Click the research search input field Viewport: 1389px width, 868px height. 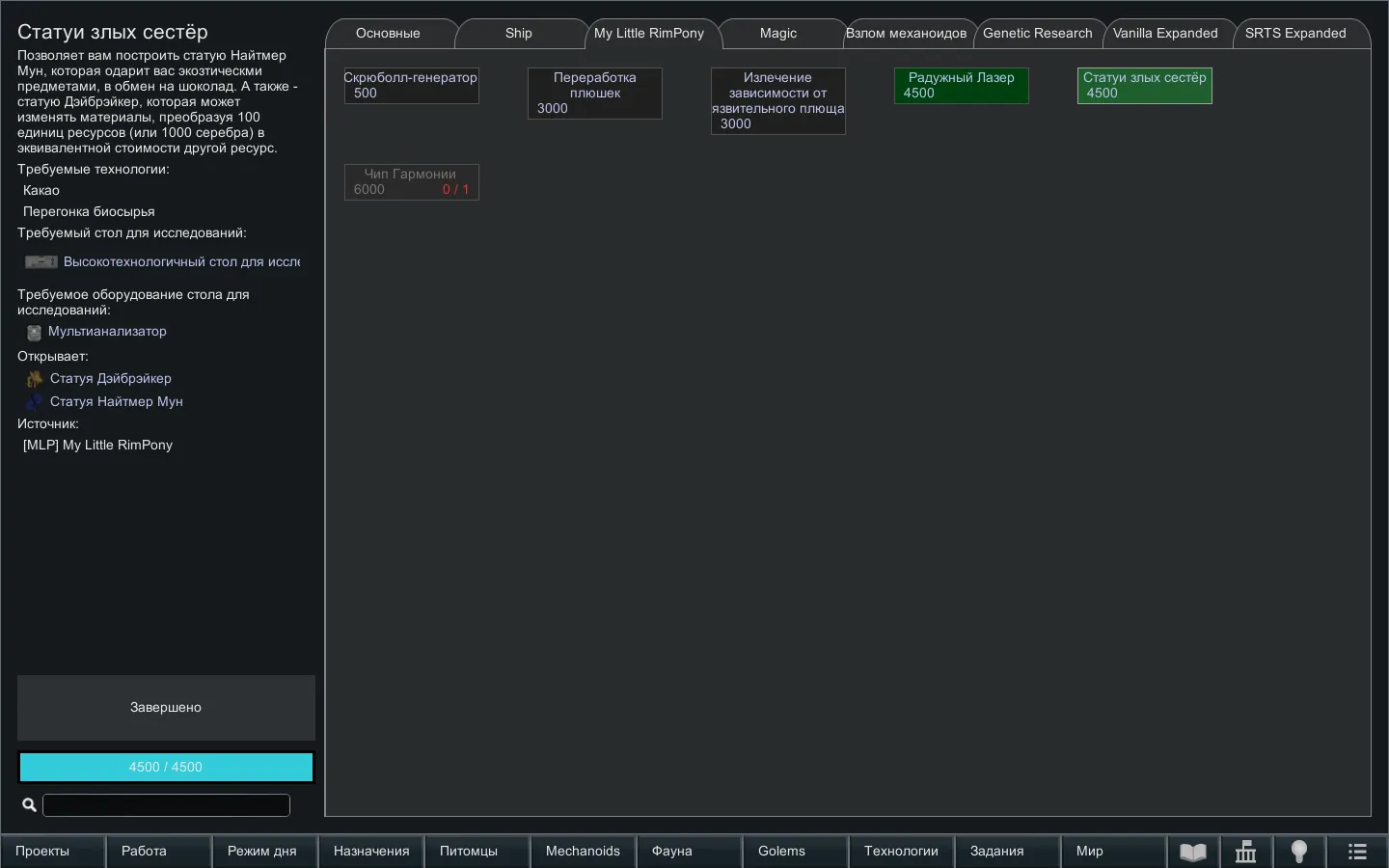166,805
